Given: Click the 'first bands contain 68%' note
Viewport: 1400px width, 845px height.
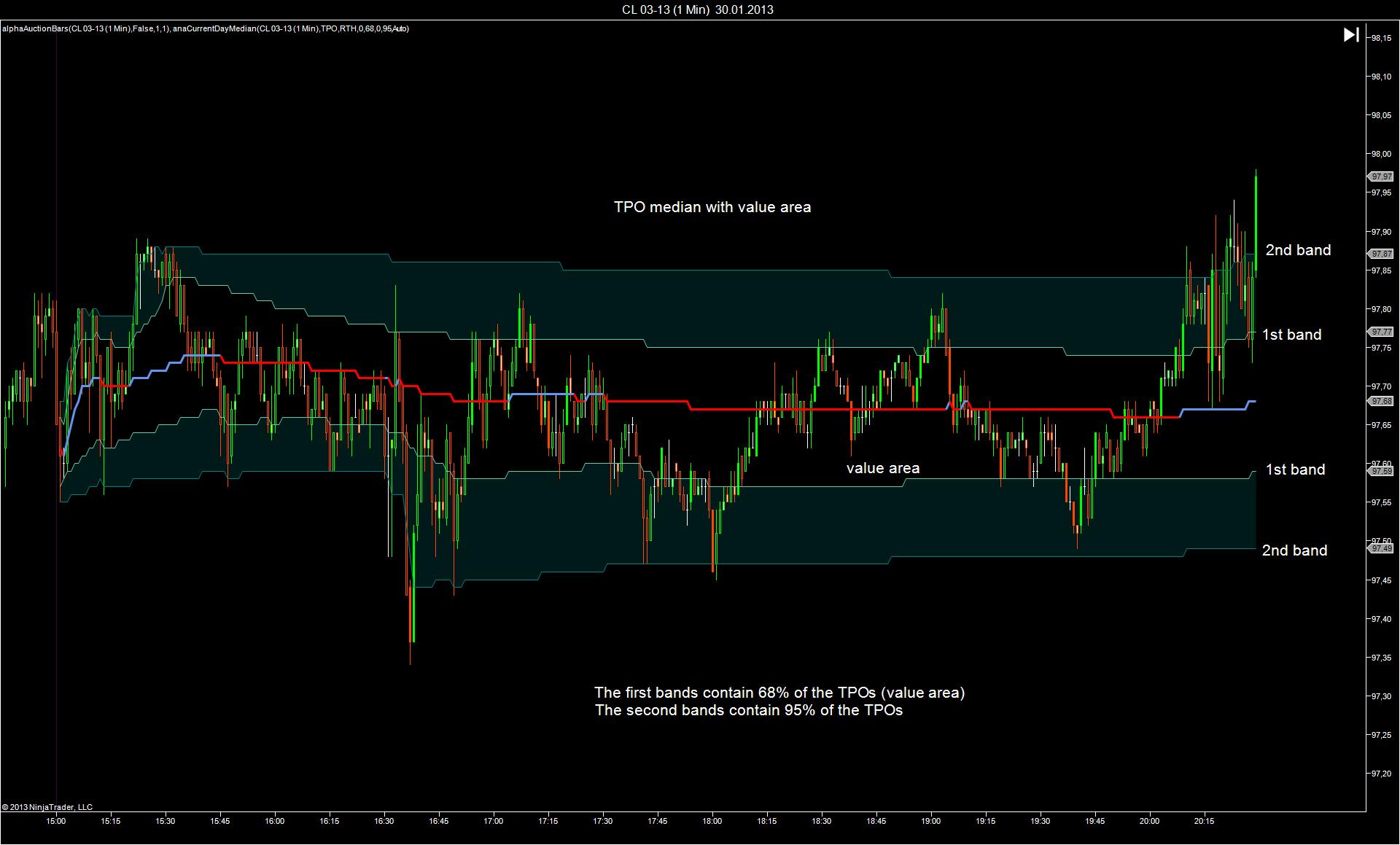Looking at the screenshot, I should click(779, 693).
